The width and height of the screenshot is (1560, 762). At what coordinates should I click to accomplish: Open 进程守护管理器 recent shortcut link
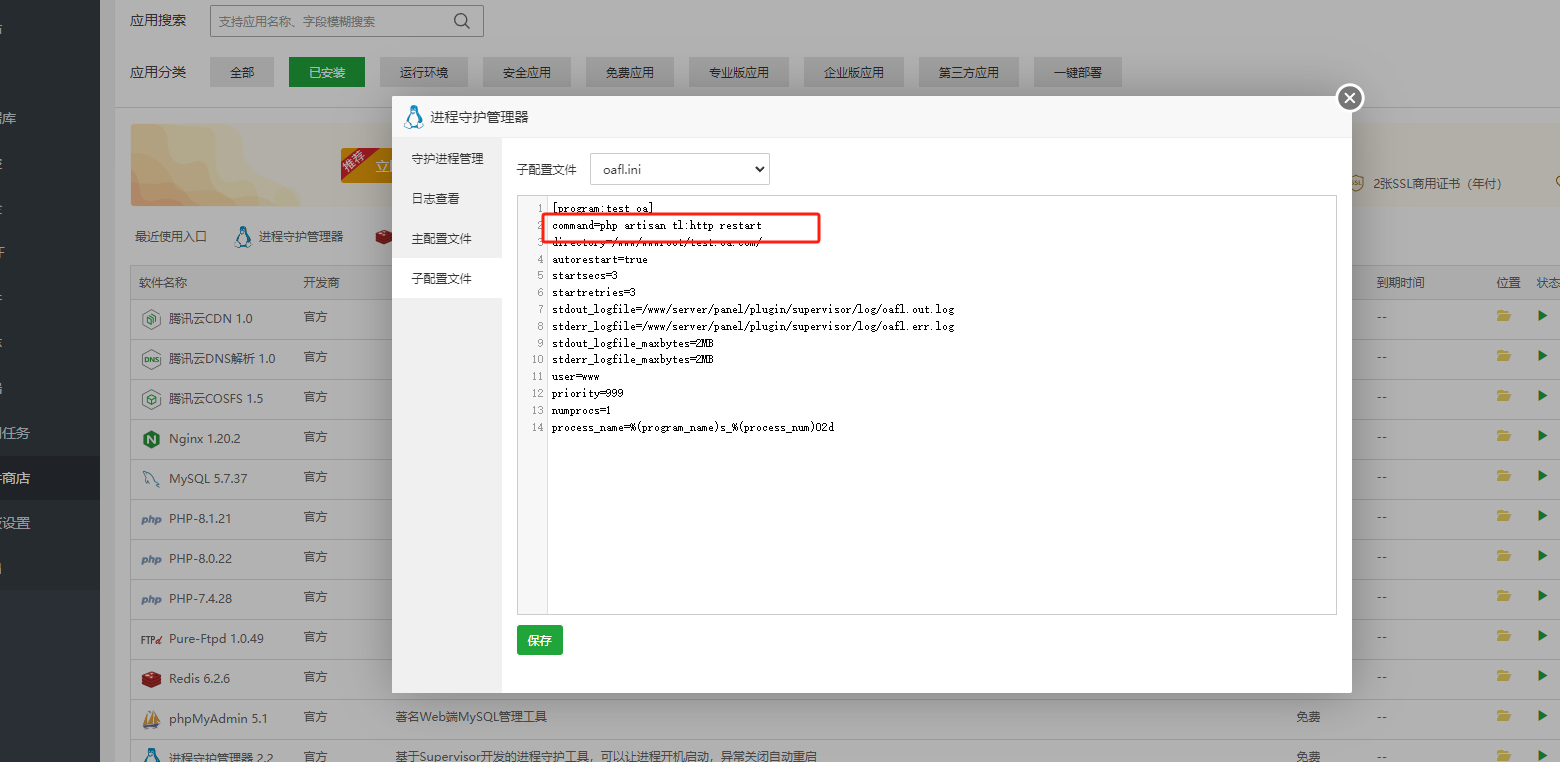tap(300, 237)
